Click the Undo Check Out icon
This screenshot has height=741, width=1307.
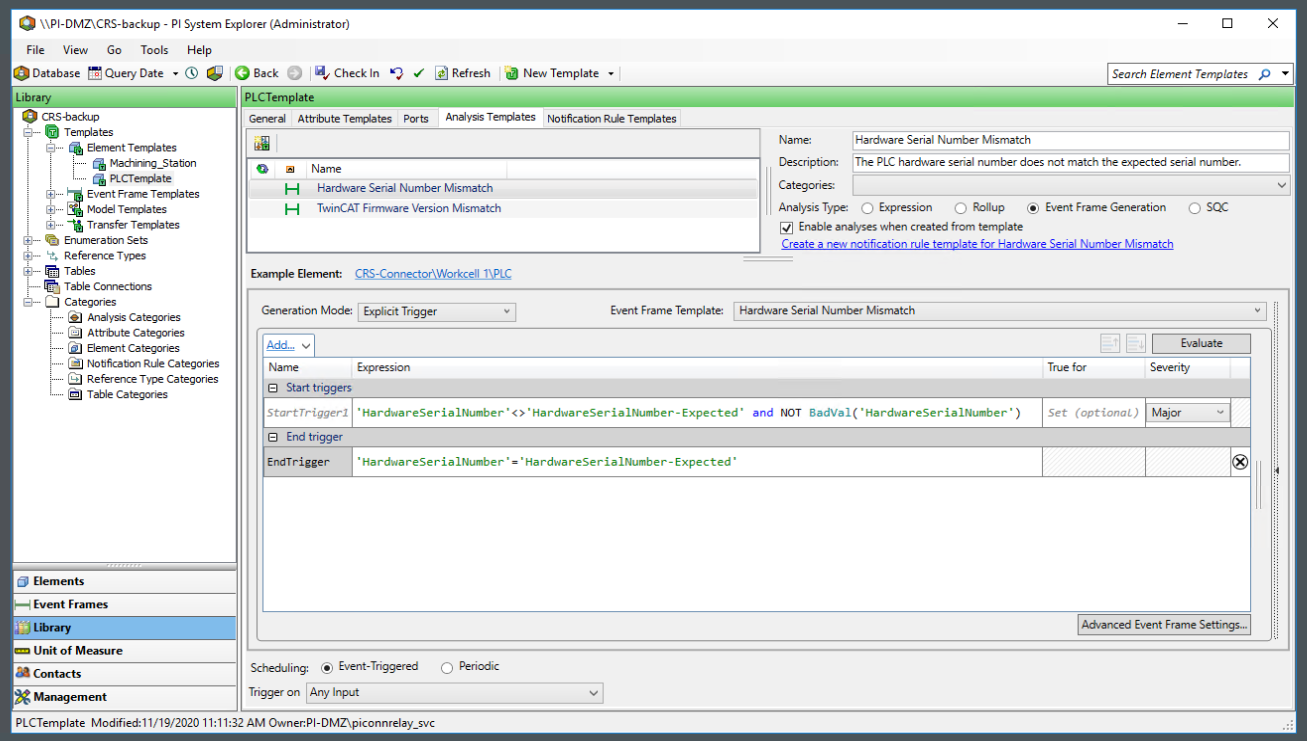pos(397,73)
